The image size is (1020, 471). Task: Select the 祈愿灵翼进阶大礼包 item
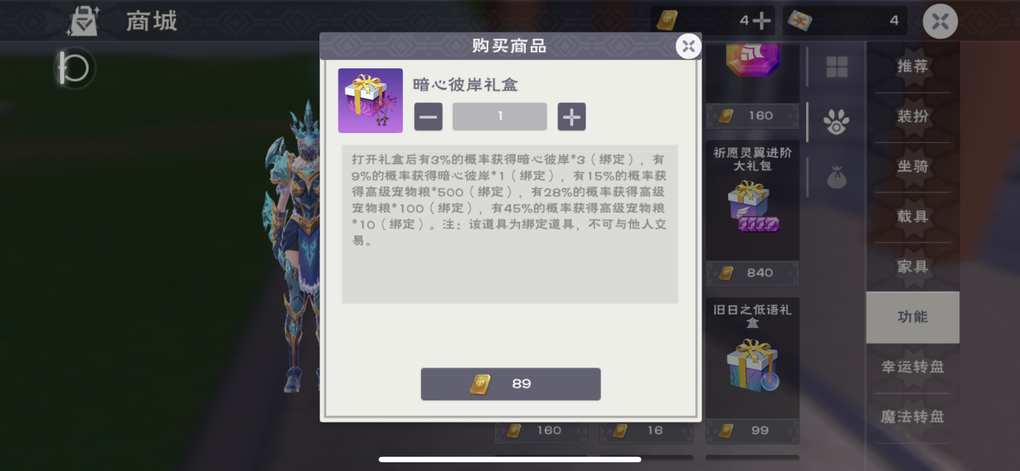coord(752,200)
